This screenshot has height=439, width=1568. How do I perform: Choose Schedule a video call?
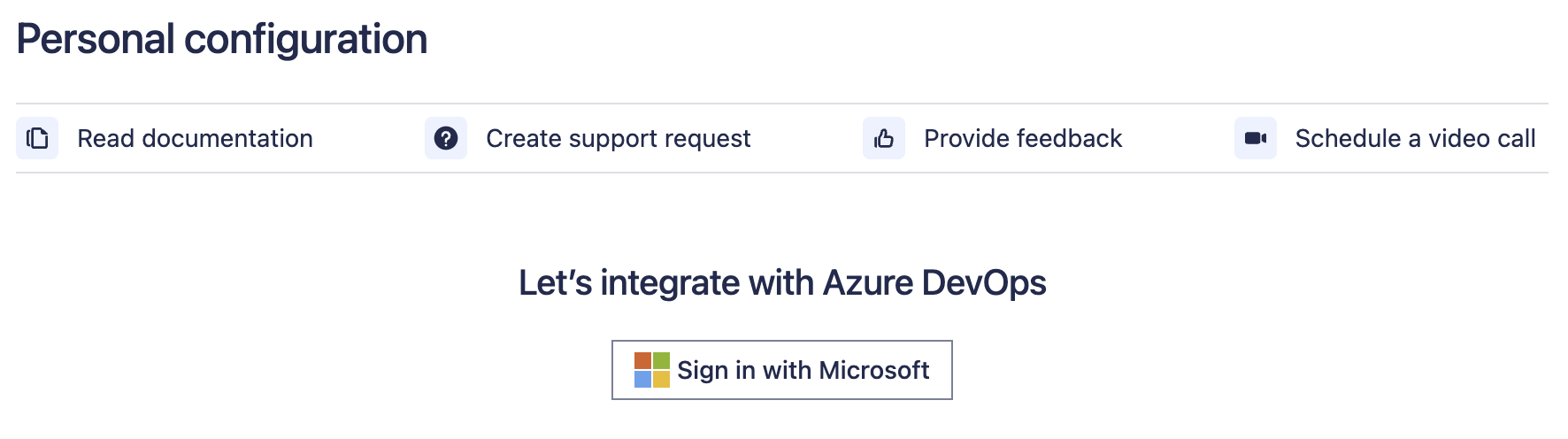[x=1415, y=138]
